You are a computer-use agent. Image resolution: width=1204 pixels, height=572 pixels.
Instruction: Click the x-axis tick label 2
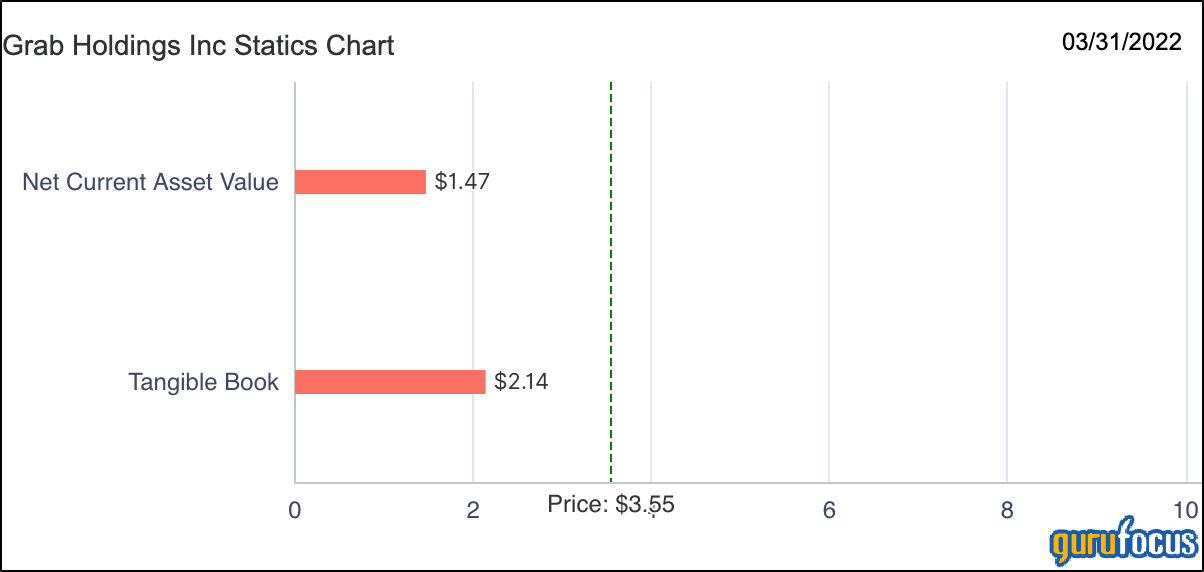click(473, 510)
